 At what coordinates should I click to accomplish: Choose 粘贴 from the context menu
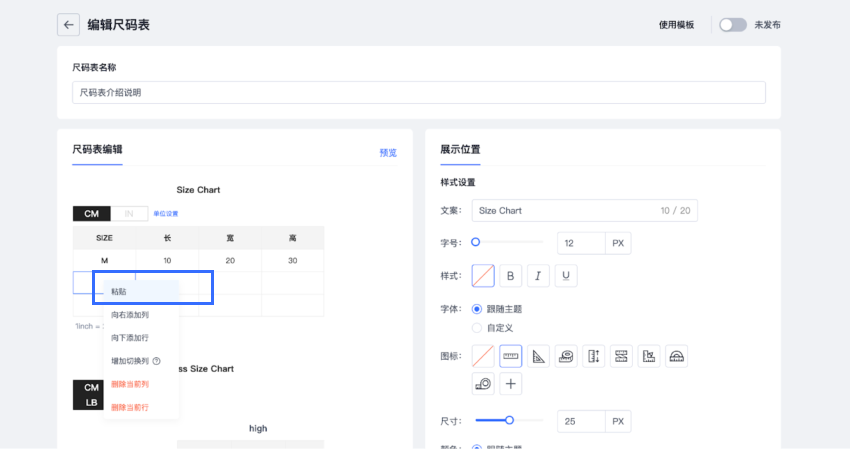[x=119, y=291]
